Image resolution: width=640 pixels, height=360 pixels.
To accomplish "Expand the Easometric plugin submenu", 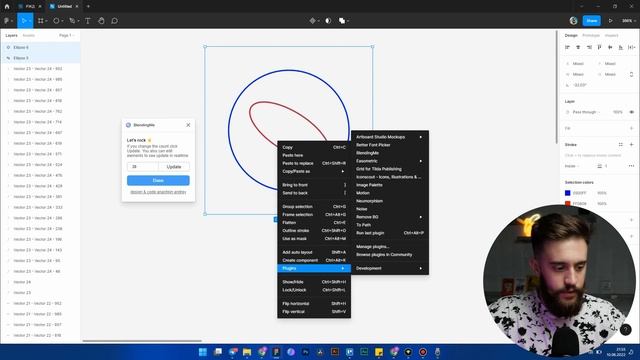I will [x=389, y=161].
